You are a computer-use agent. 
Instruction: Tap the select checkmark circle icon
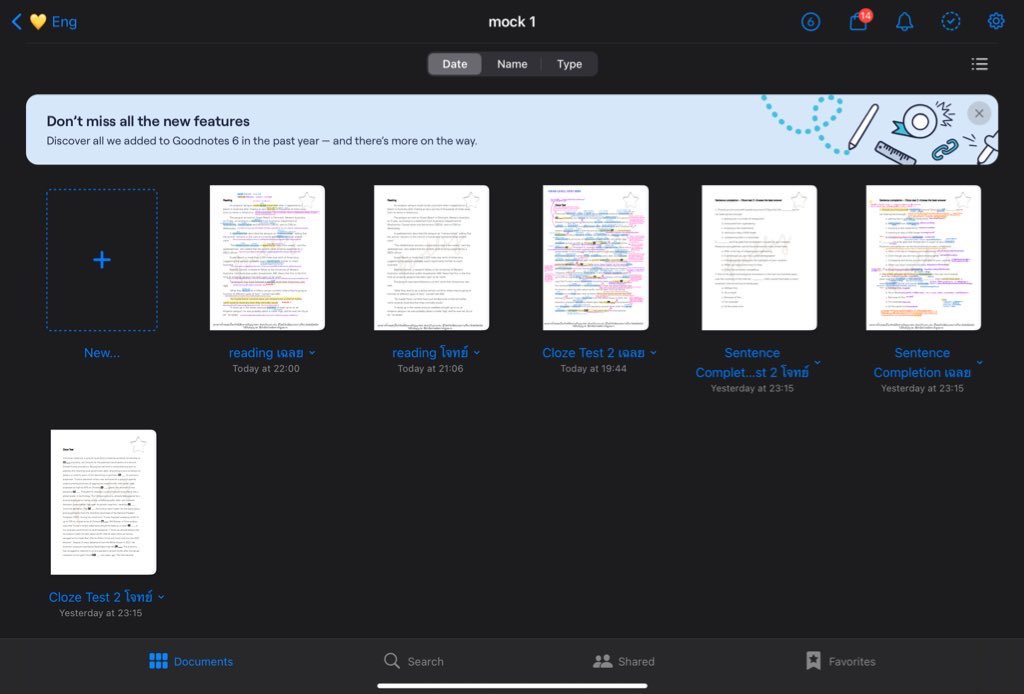pyautogui.click(x=951, y=22)
